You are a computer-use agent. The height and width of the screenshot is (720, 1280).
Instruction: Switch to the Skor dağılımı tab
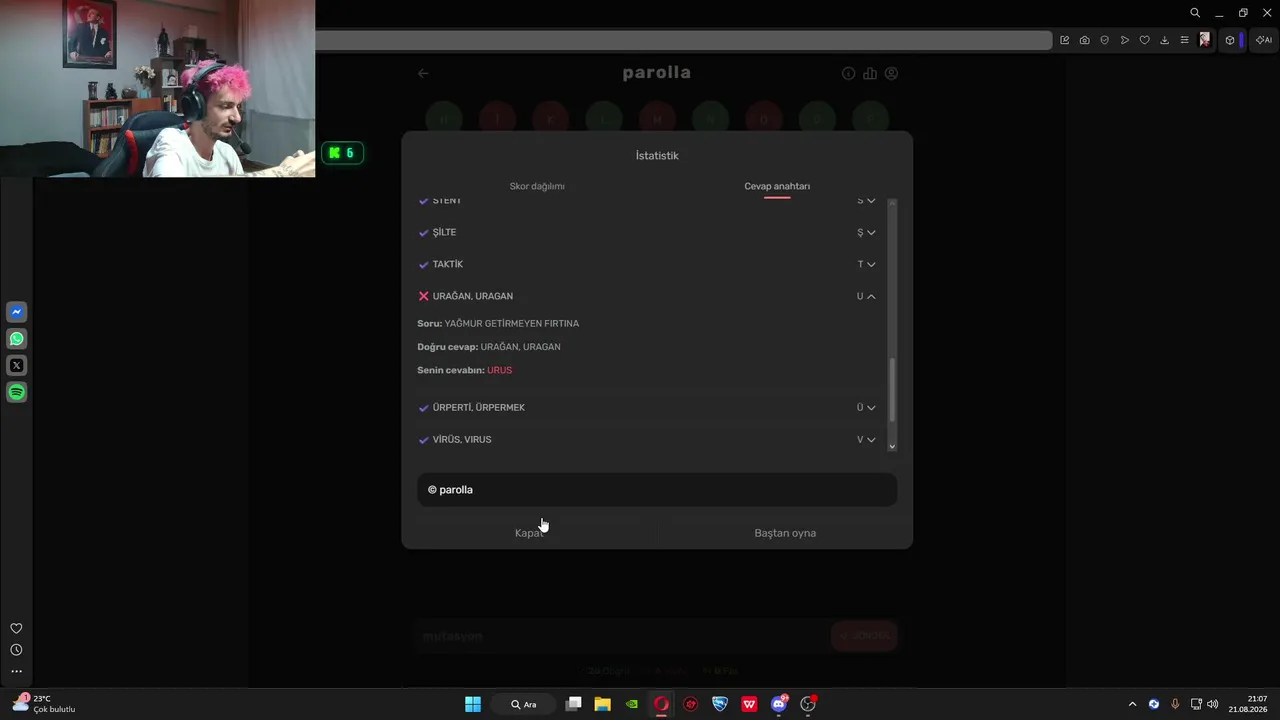537,186
